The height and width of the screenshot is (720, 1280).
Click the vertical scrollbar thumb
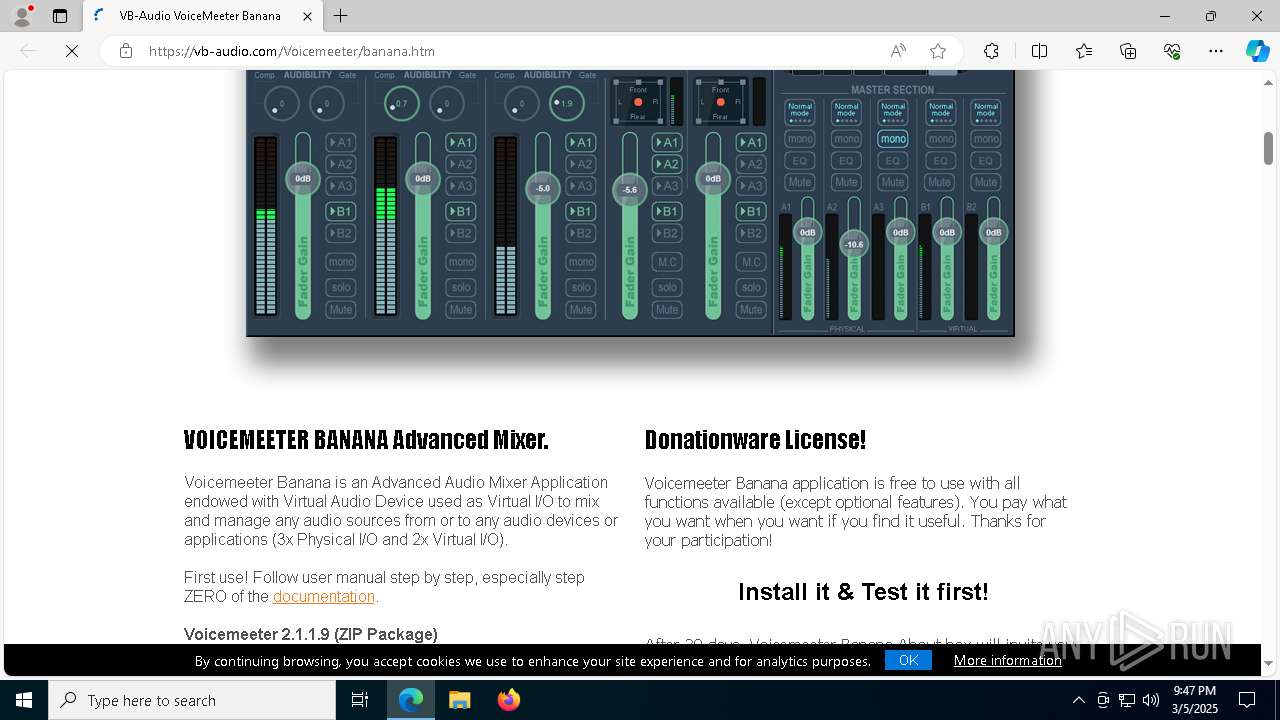point(1268,147)
